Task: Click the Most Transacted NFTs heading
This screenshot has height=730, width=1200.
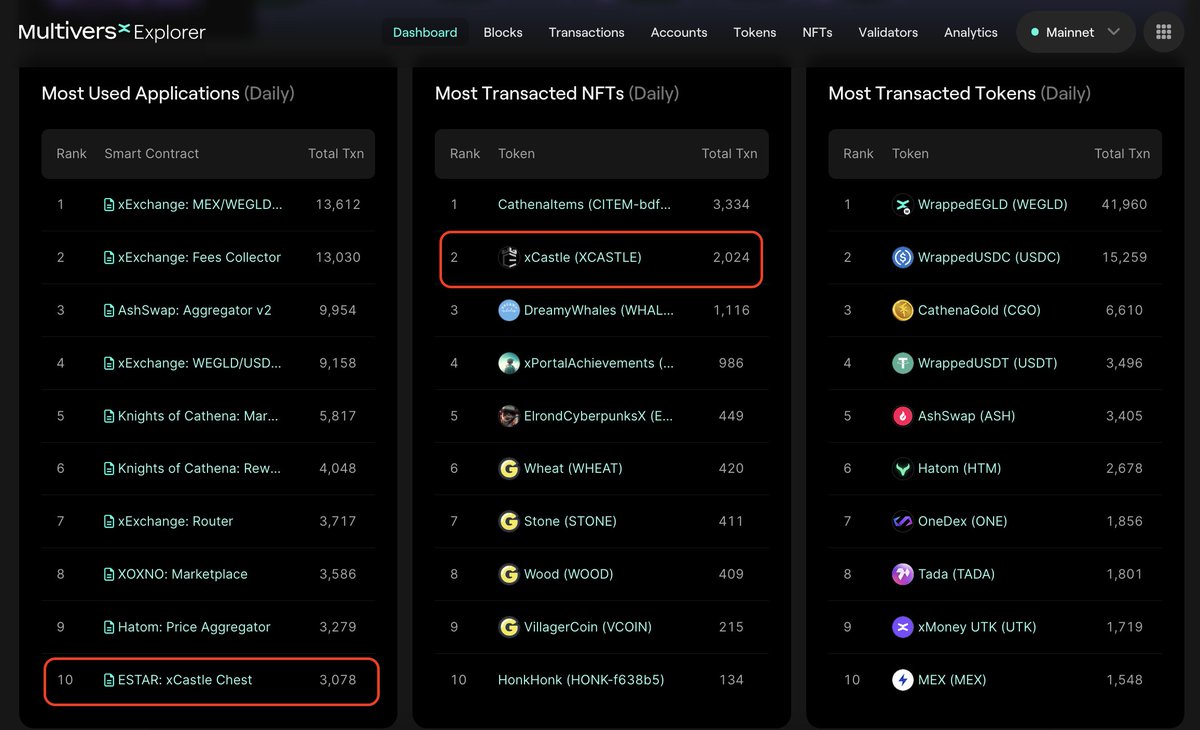Action: pos(557,93)
